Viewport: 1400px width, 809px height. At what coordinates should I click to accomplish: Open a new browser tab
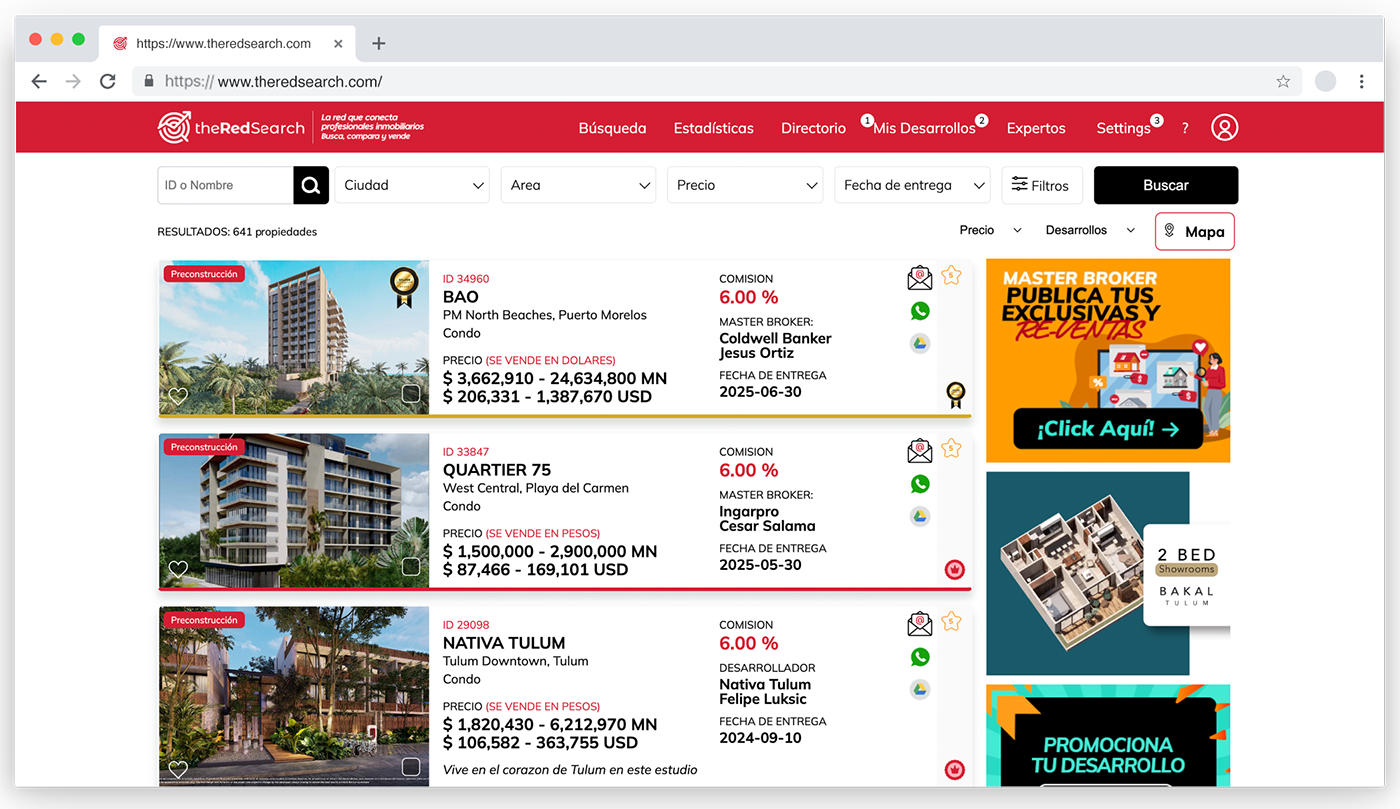tap(378, 43)
